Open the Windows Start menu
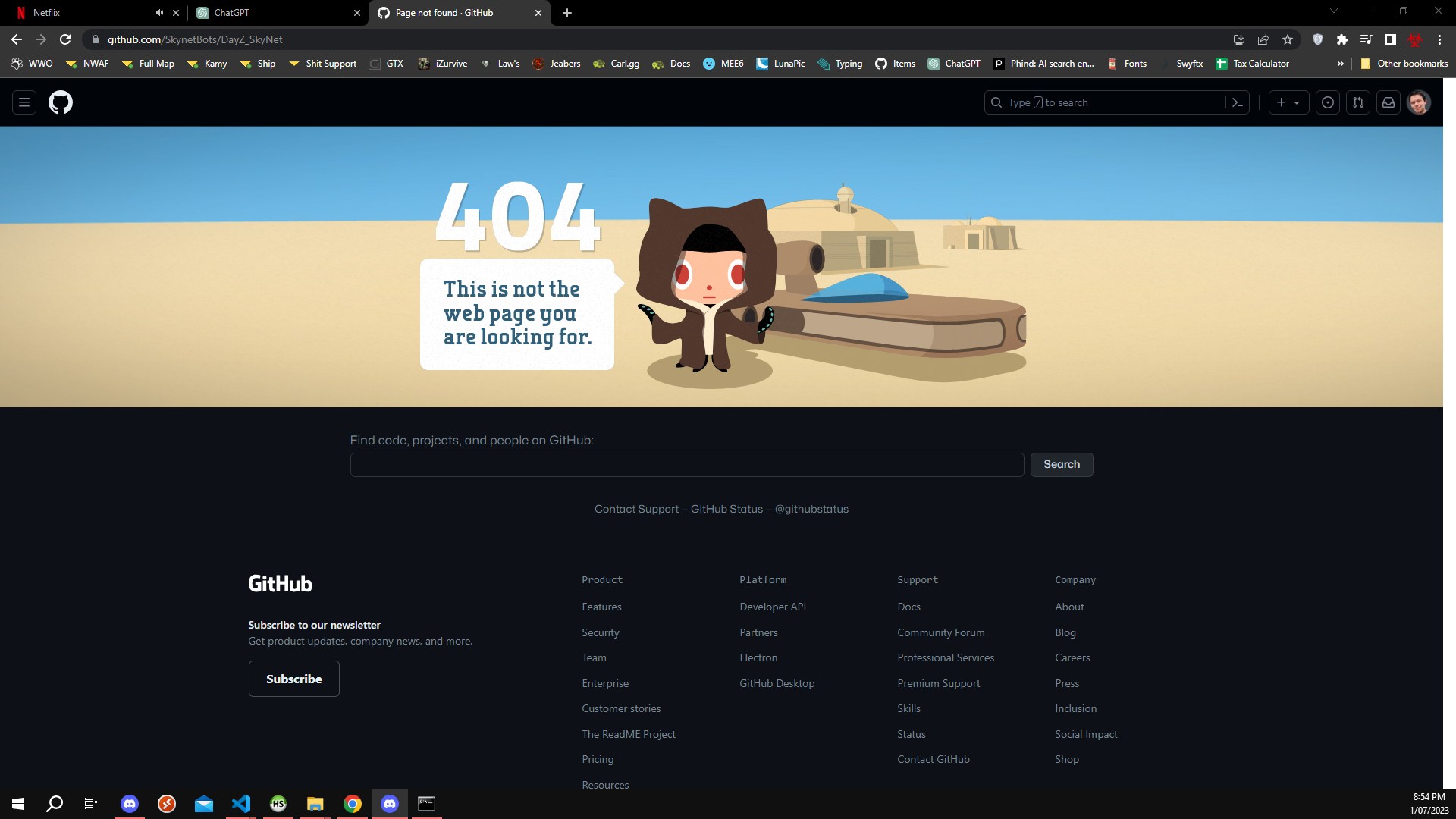This screenshot has height=819, width=1456. click(x=18, y=804)
